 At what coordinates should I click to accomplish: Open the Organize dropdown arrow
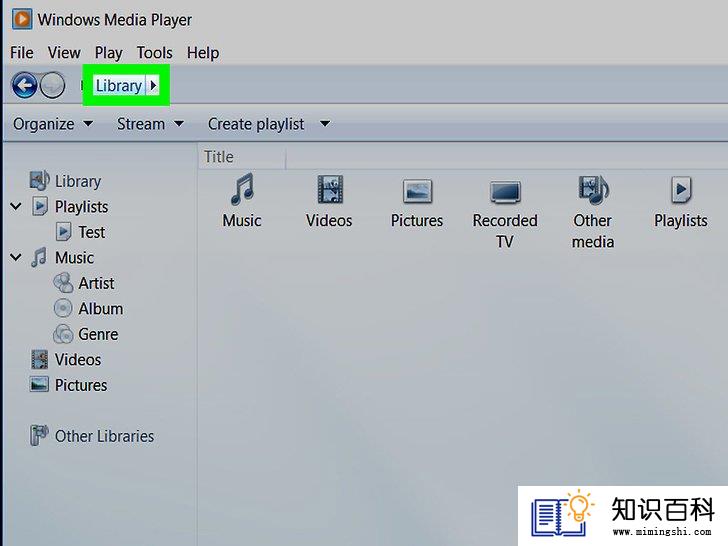click(x=88, y=124)
